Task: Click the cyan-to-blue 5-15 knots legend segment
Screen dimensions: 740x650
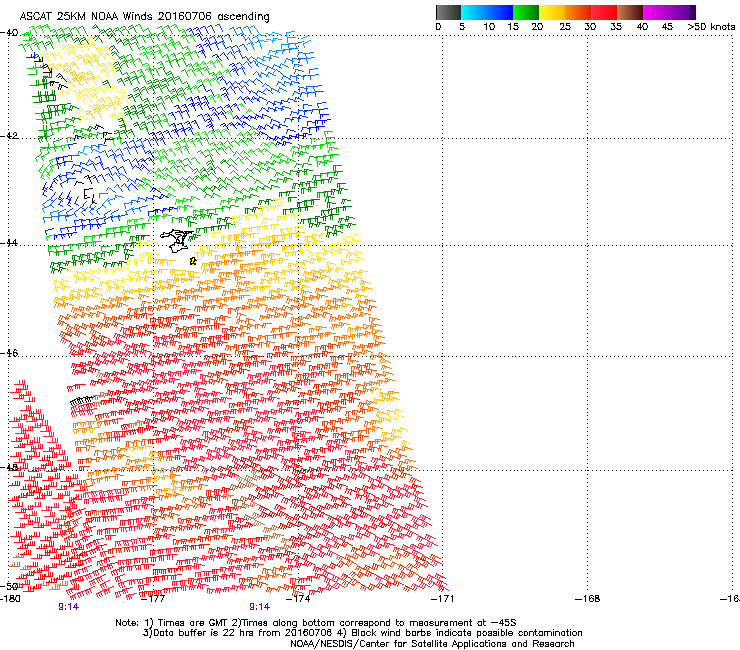Action: (x=487, y=12)
